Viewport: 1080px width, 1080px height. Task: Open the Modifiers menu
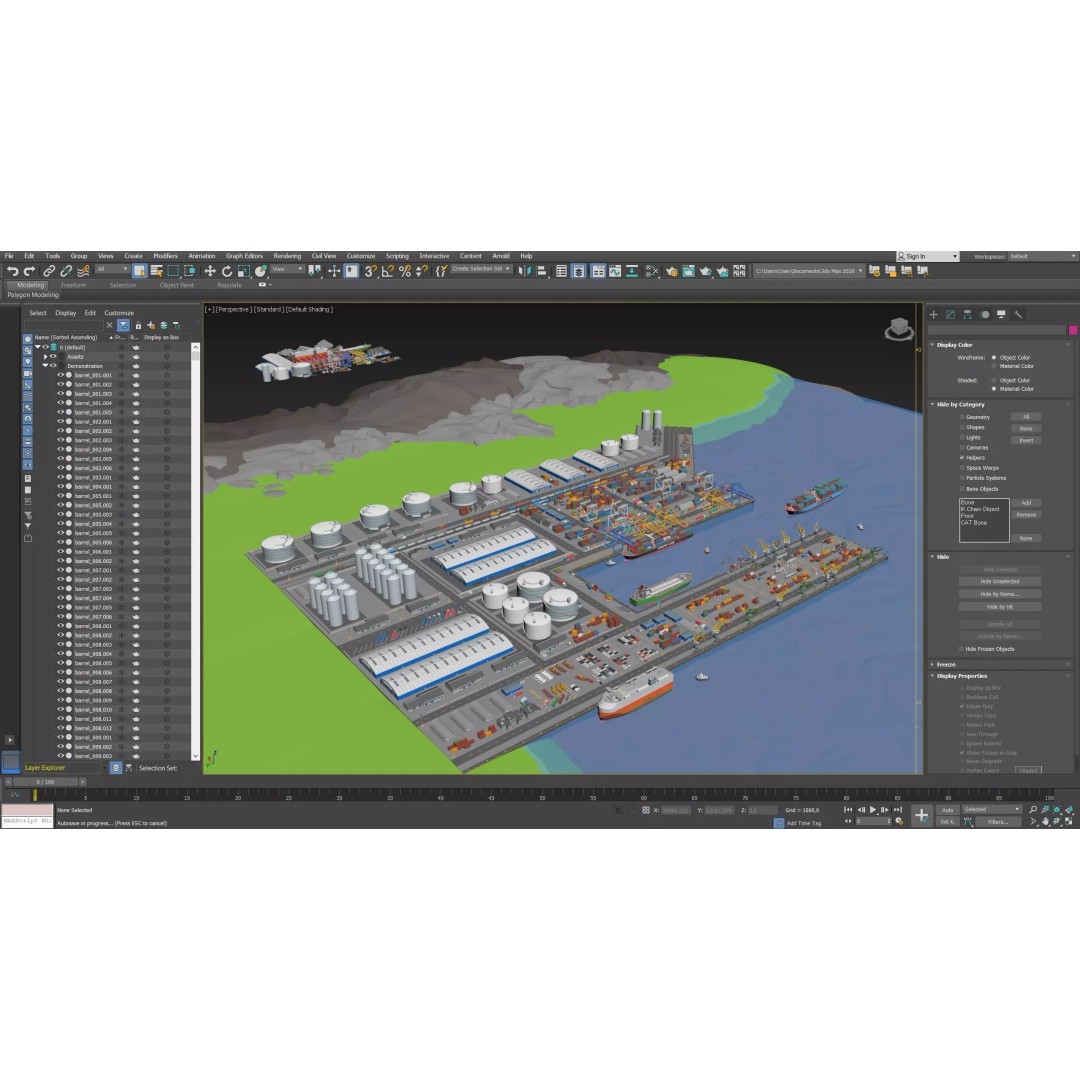(165, 256)
